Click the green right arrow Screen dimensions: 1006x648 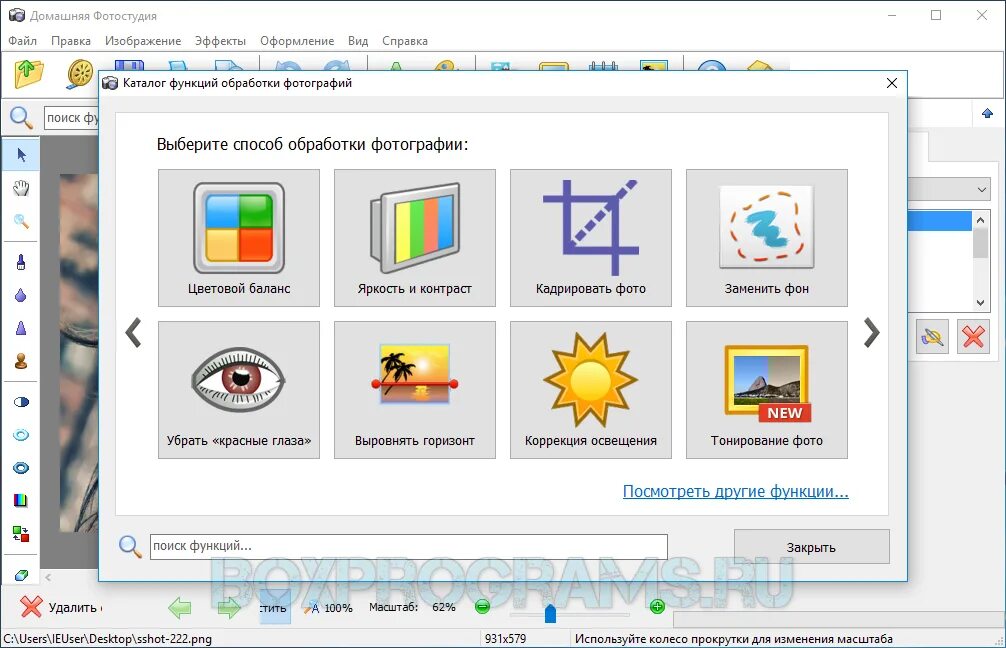point(228,607)
